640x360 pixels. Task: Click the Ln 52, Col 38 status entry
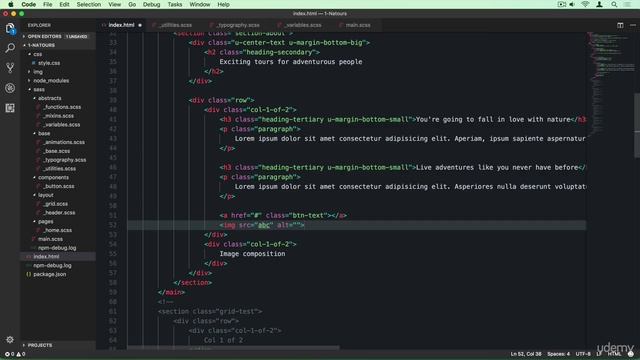(x=526, y=354)
